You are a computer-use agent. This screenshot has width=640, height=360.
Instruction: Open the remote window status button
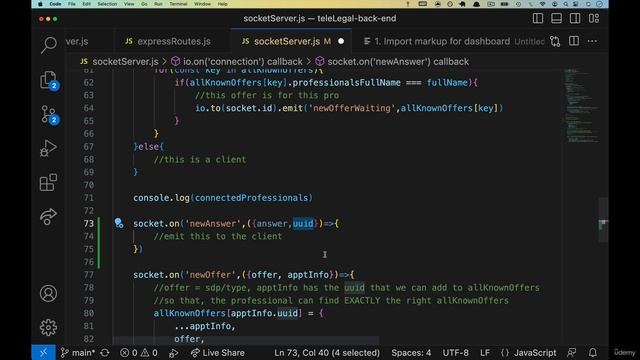pyautogui.click(x=43, y=353)
